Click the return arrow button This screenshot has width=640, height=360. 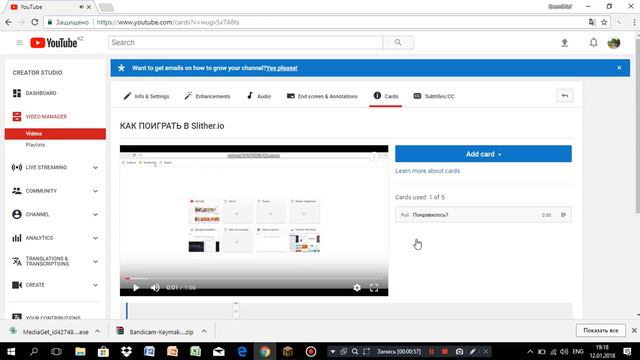click(x=564, y=96)
